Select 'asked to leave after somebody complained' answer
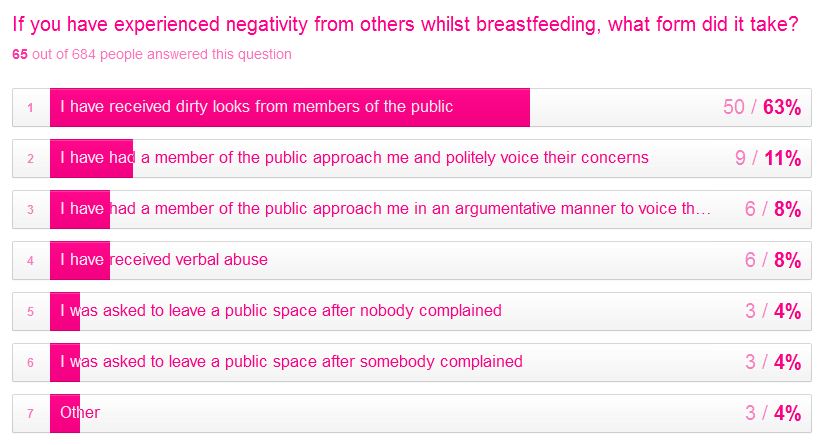Viewport: 828px width, 445px height. pyautogui.click(x=291, y=362)
